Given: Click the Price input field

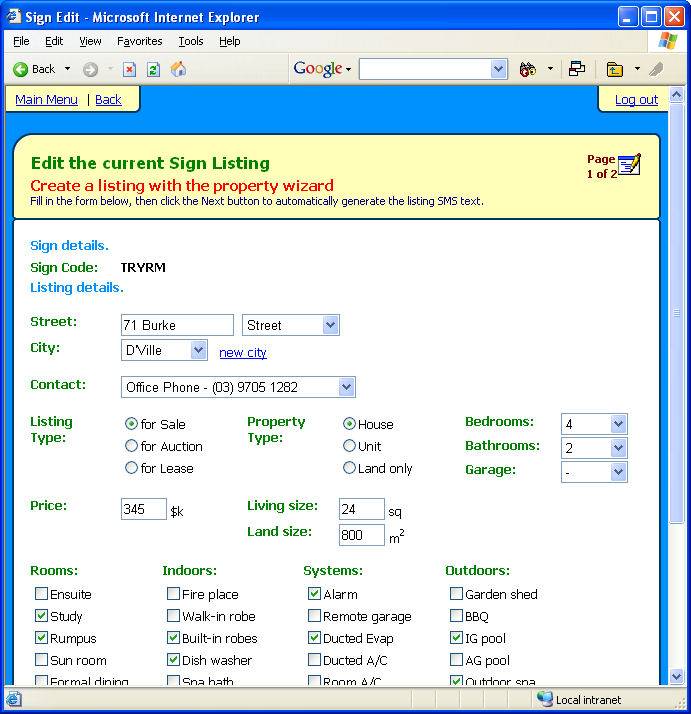Looking at the screenshot, I should point(143,509).
